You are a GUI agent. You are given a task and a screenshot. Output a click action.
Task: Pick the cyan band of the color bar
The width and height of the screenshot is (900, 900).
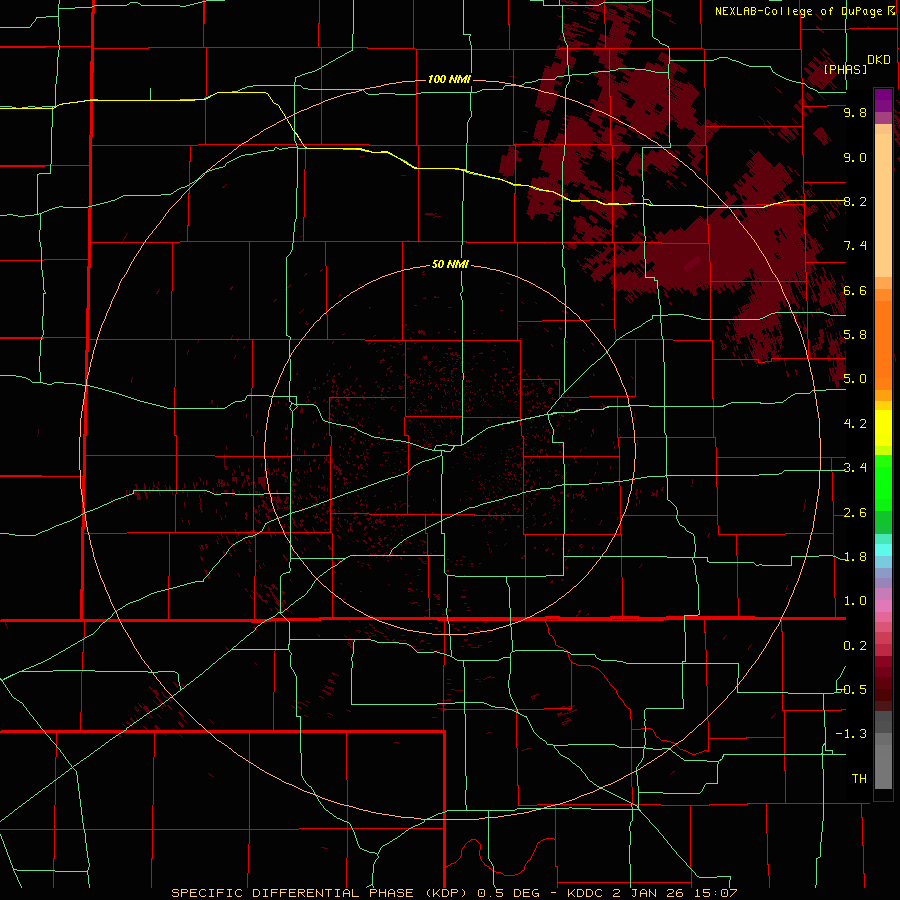click(x=883, y=550)
